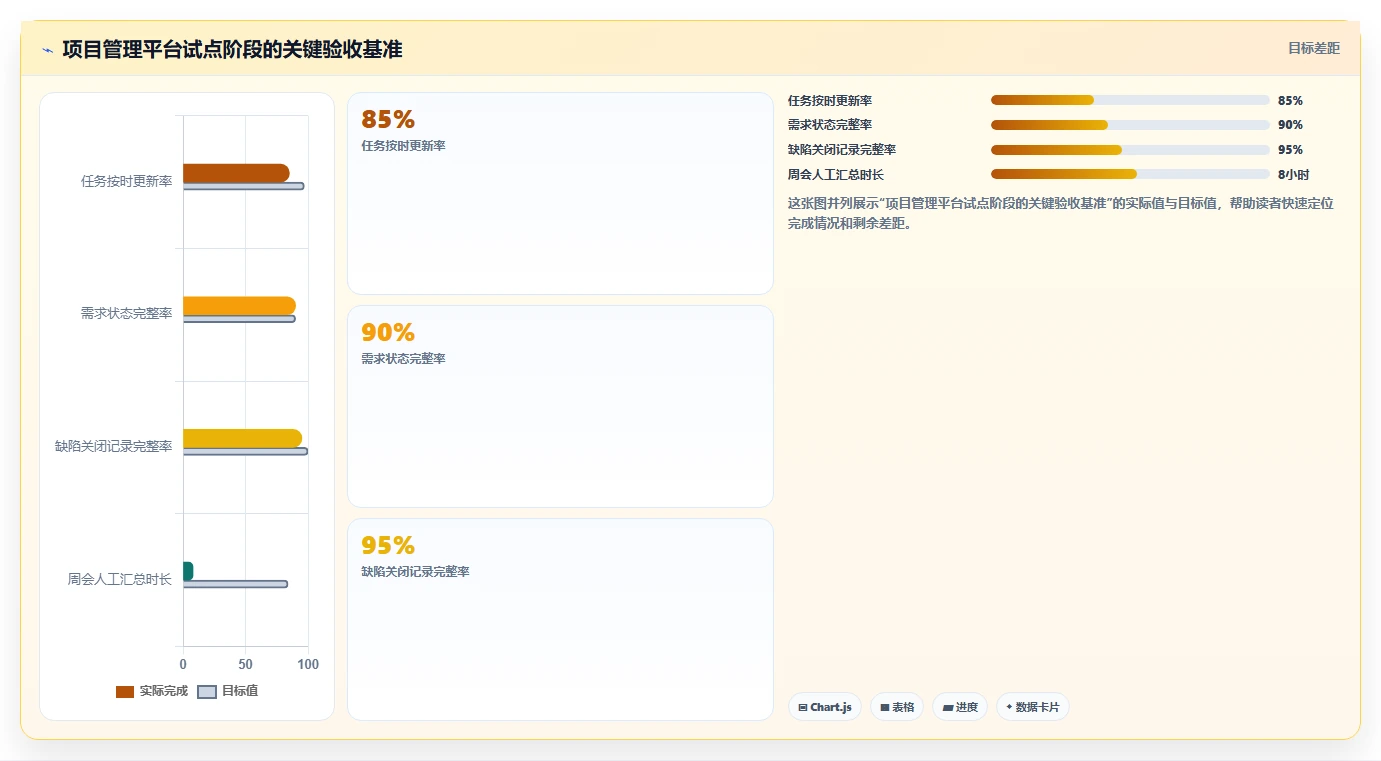Select the 95% data card

tap(560, 619)
